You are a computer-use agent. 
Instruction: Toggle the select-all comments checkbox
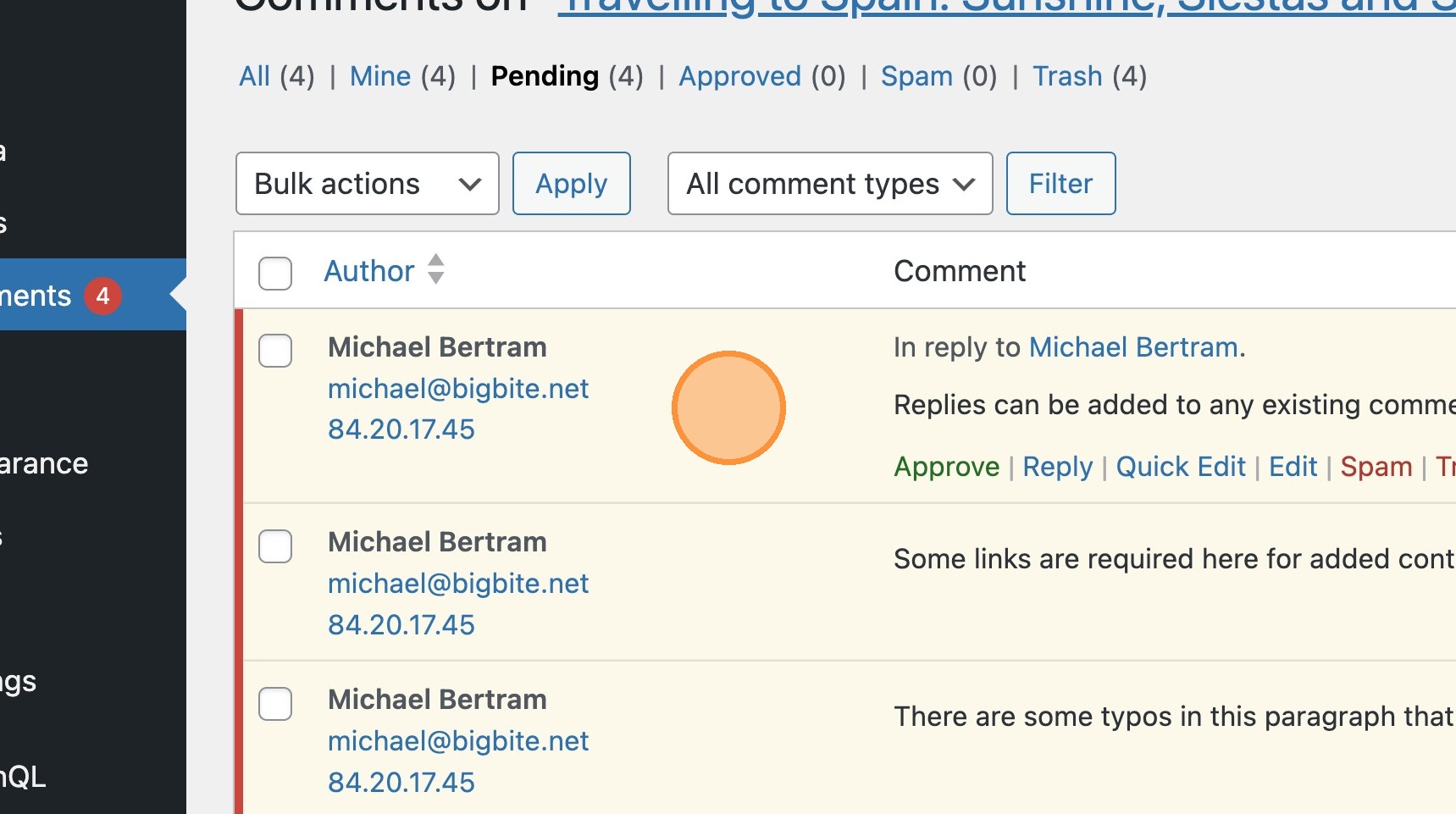pos(275,273)
